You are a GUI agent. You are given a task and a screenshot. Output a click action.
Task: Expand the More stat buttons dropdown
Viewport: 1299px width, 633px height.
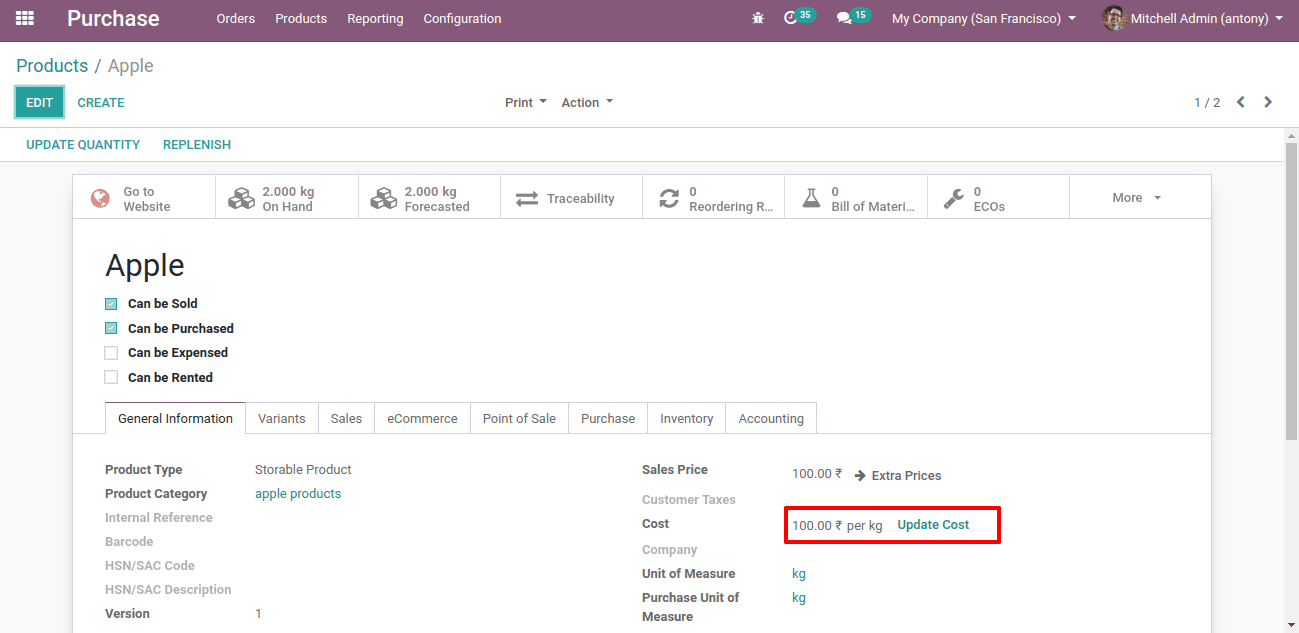1137,198
